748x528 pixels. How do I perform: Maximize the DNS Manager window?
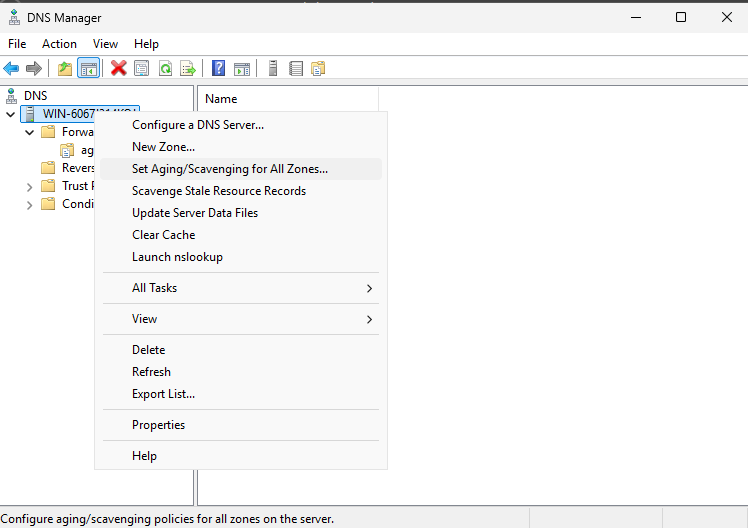pyautogui.click(x=681, y=17)
